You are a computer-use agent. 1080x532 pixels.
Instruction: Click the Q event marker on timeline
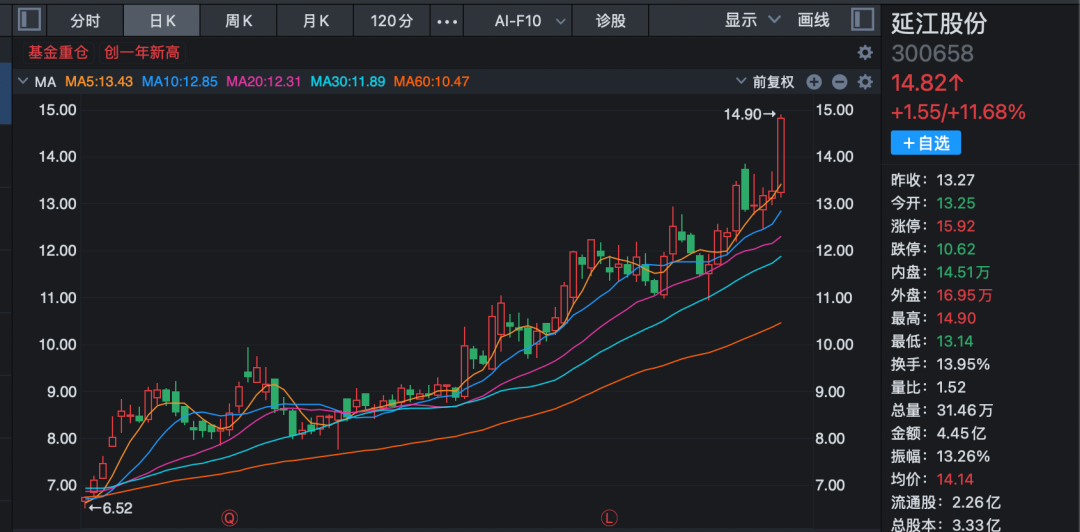tap(229, 518)
